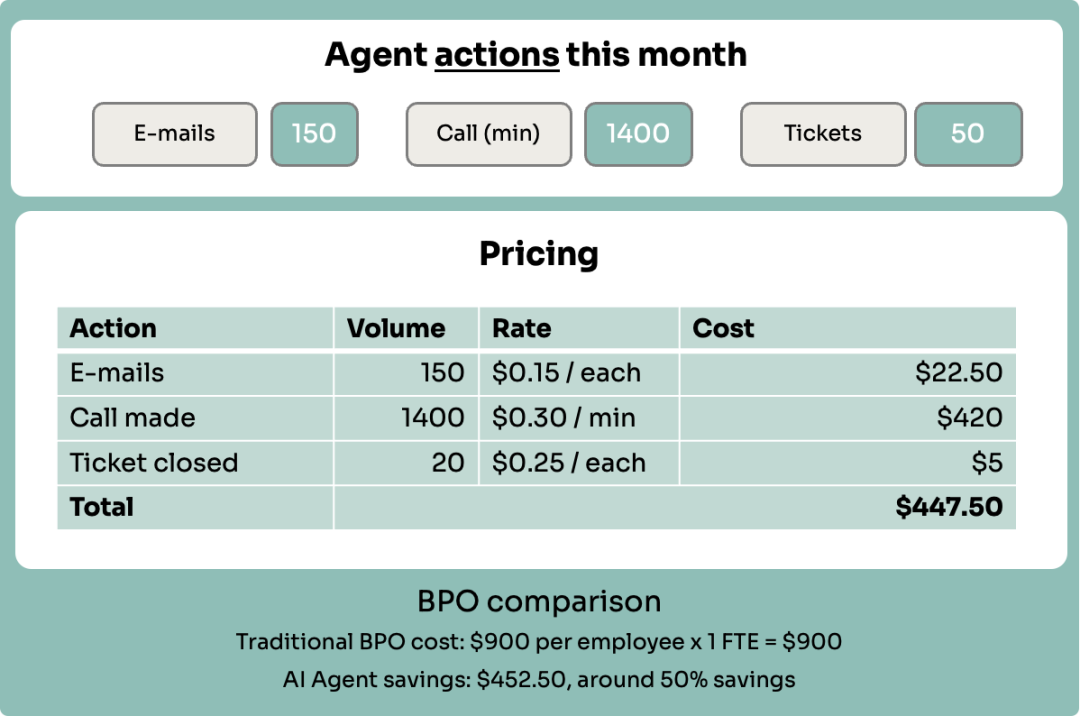The image size is (1080, 716).
Task: Select the Call made table row
Action: [537, 418]
